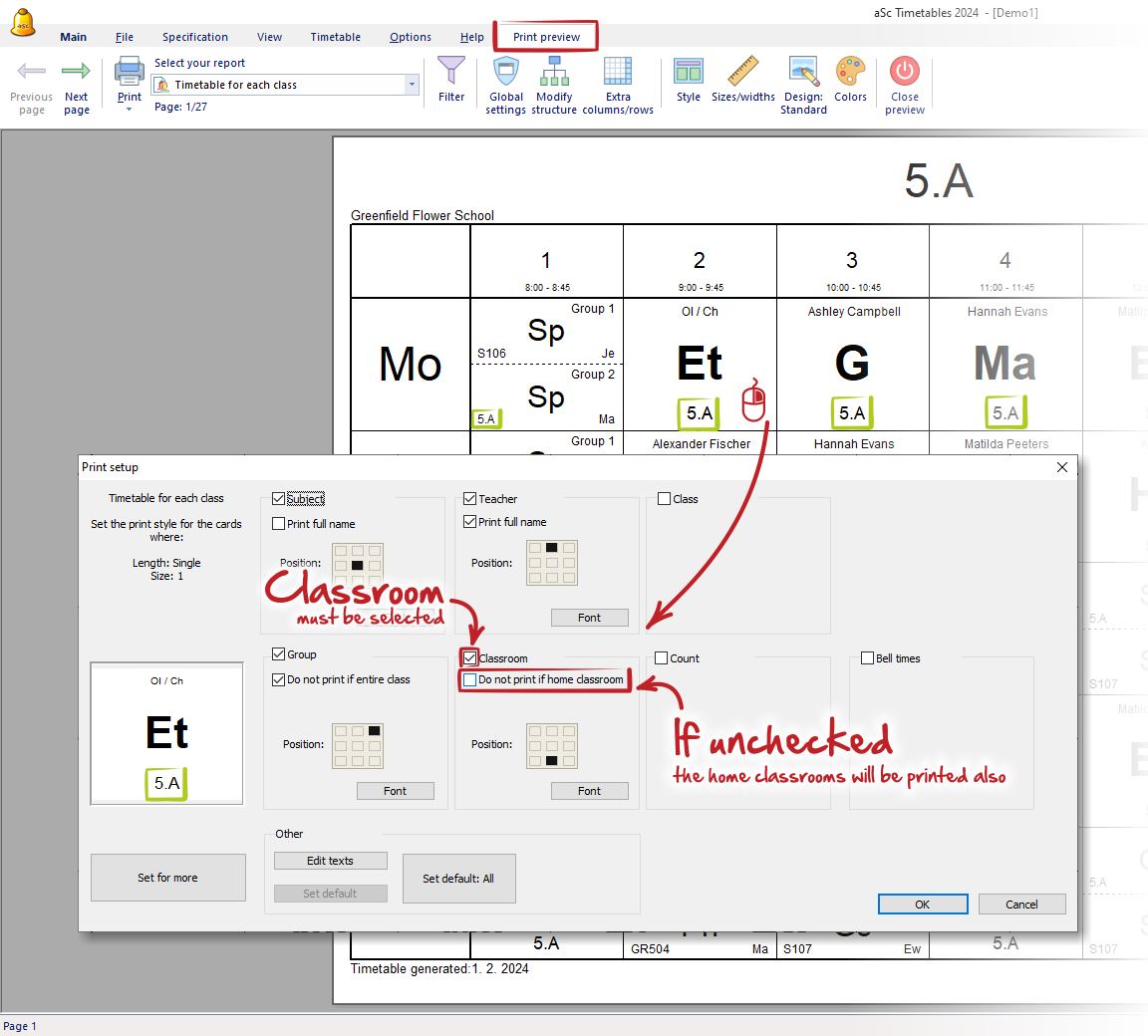Click the Et card preview thumbnail

(x=167, y=733)
